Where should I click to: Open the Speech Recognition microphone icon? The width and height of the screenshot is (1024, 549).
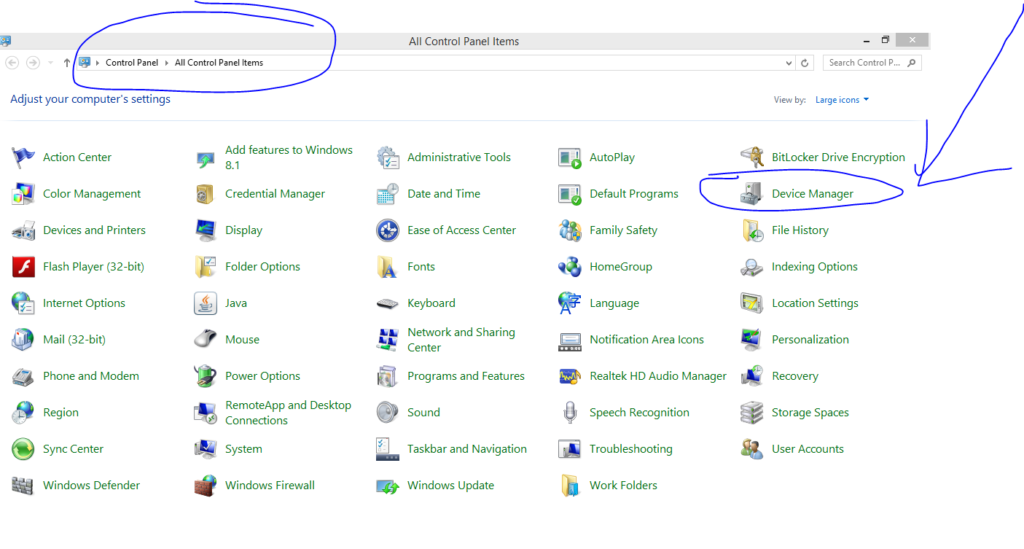(x=569, y=413)
